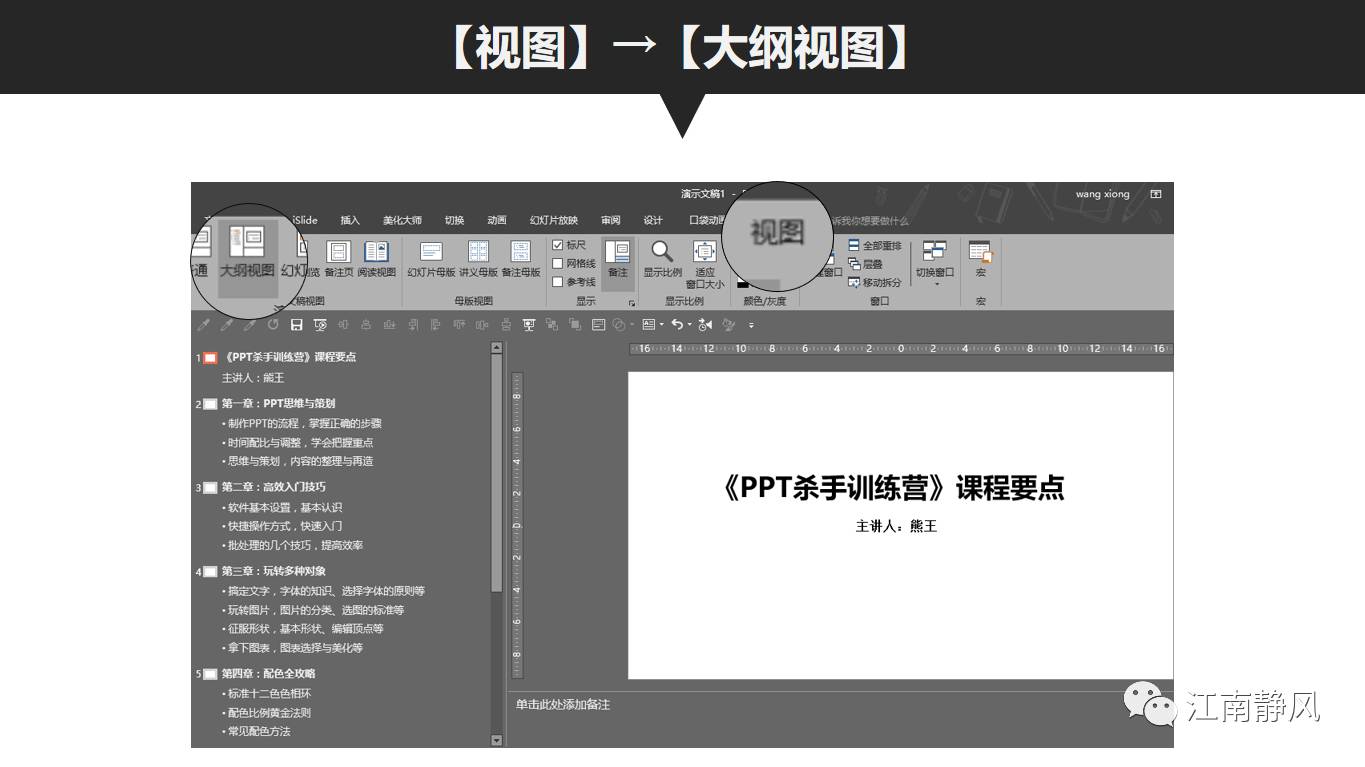This screenshot has width=1365, height=767.
Task: Open the 插入 insert tab
Action: click(350, 221)
